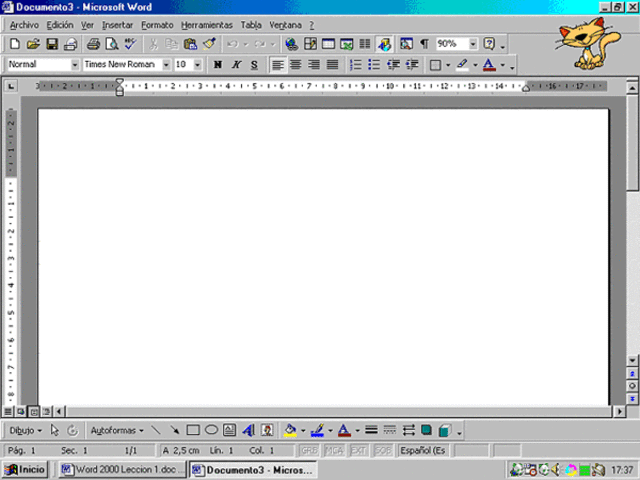Select the Rectangle drawing tool
The image size is (640, 480).
tap(193, 430)
